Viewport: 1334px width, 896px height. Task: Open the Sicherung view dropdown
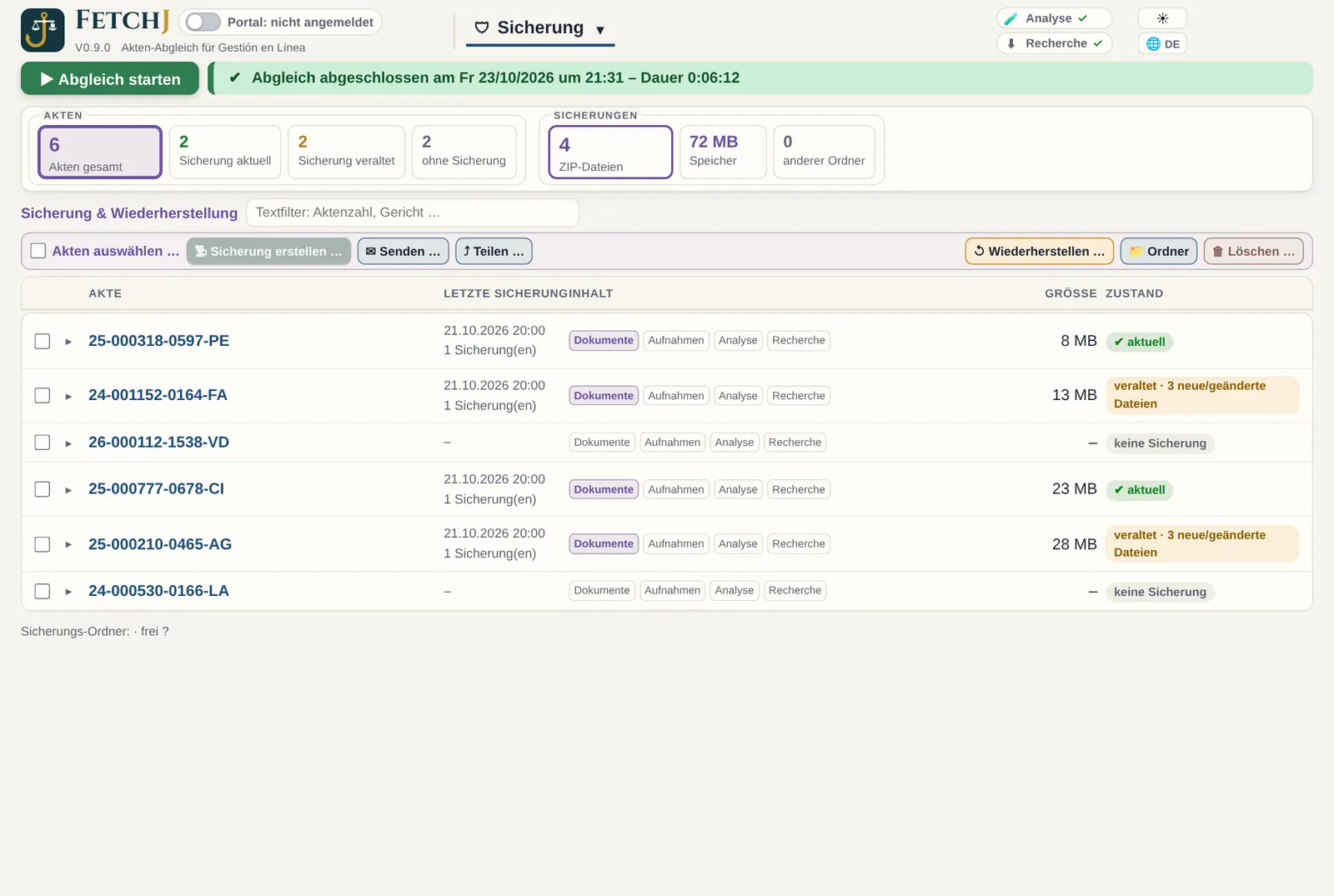tap(540, 28)
